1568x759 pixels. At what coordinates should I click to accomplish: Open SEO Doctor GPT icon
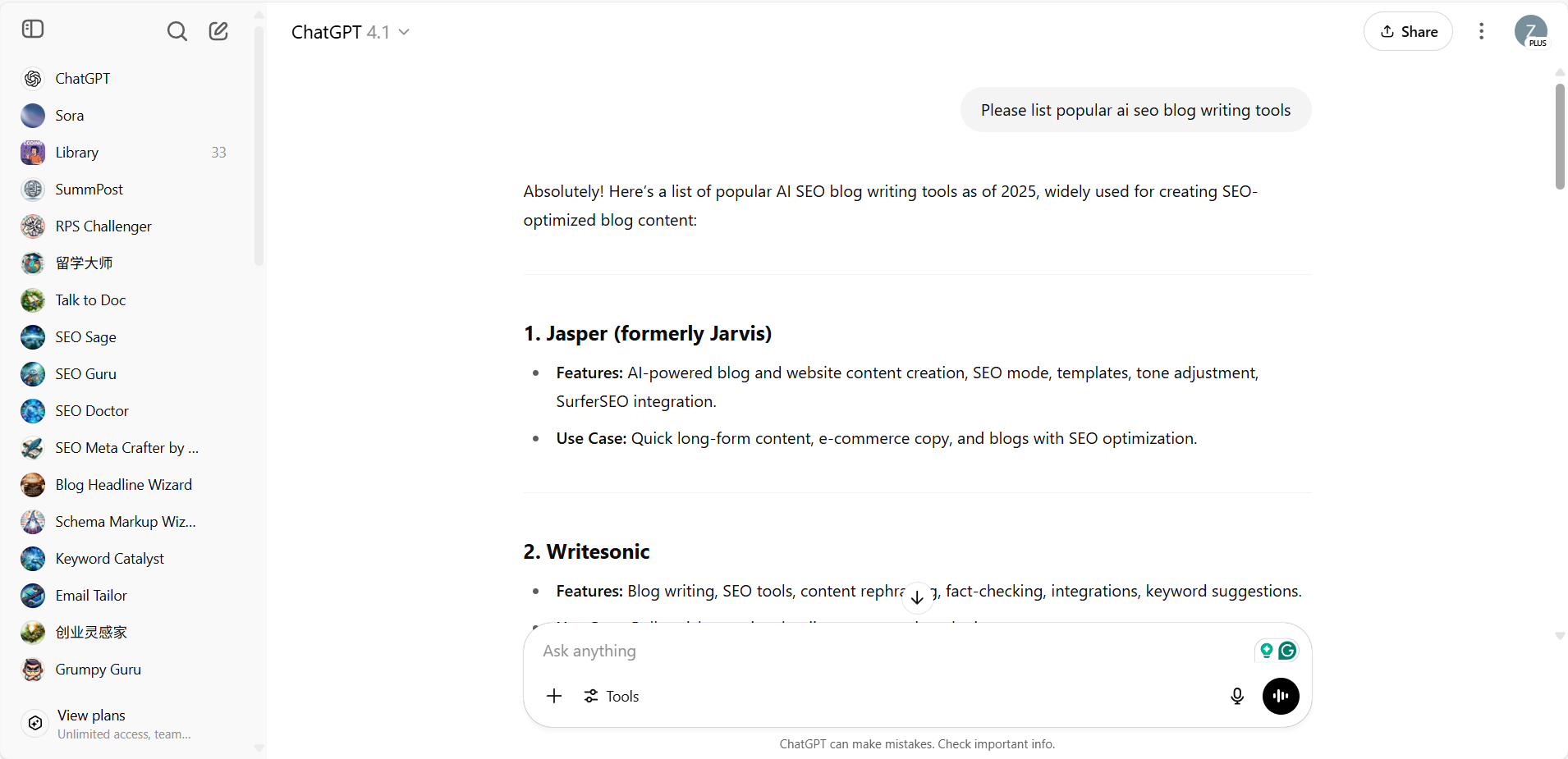click(x=33, y=411)
